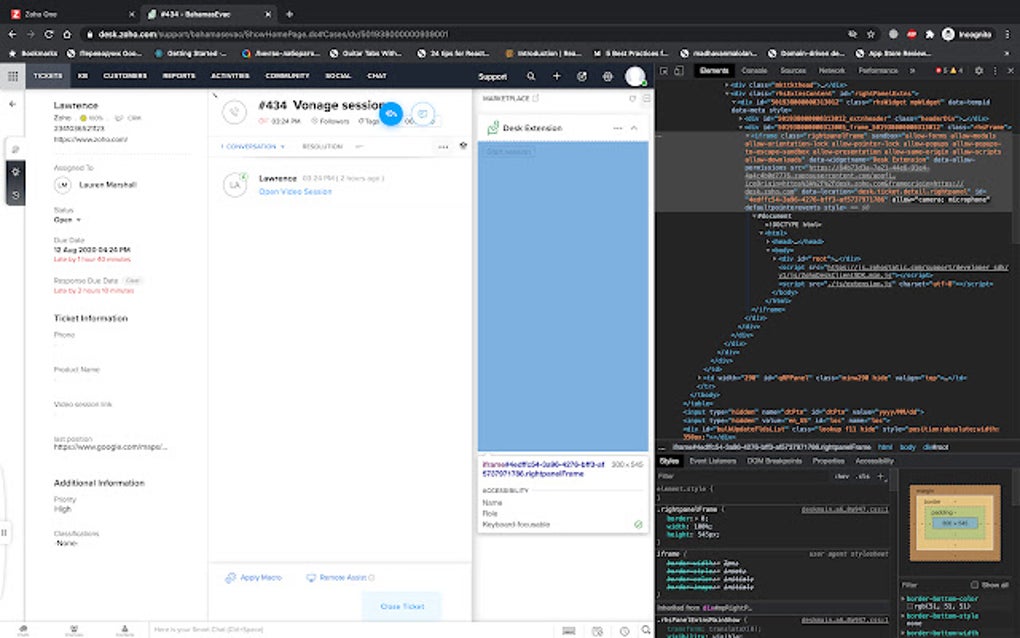Screen dimensions: 1020x638
Task: Open Desk Extension three-dot options
Action: click(617, 128)
